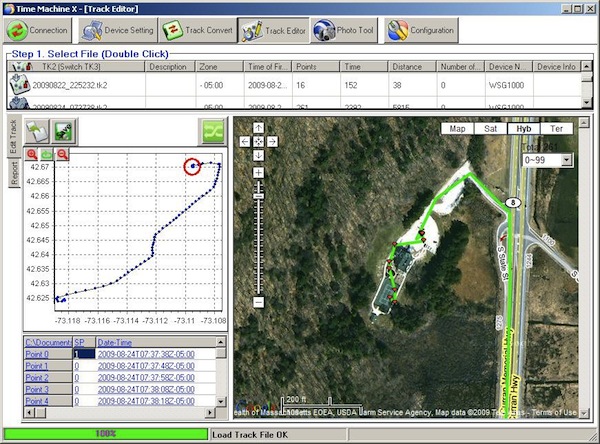Click the green Save icon

(x=64, y=131)
